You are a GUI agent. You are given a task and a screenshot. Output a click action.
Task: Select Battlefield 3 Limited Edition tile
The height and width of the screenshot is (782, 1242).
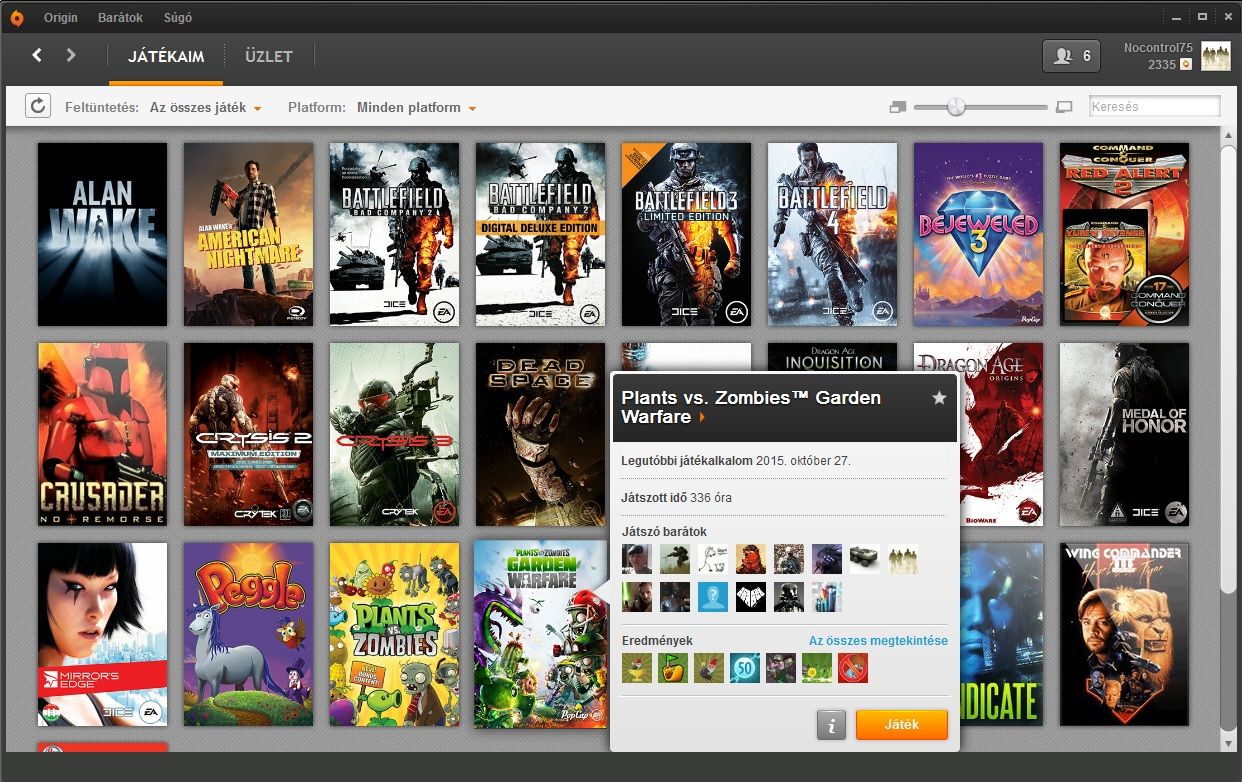(x=687, y=234)
